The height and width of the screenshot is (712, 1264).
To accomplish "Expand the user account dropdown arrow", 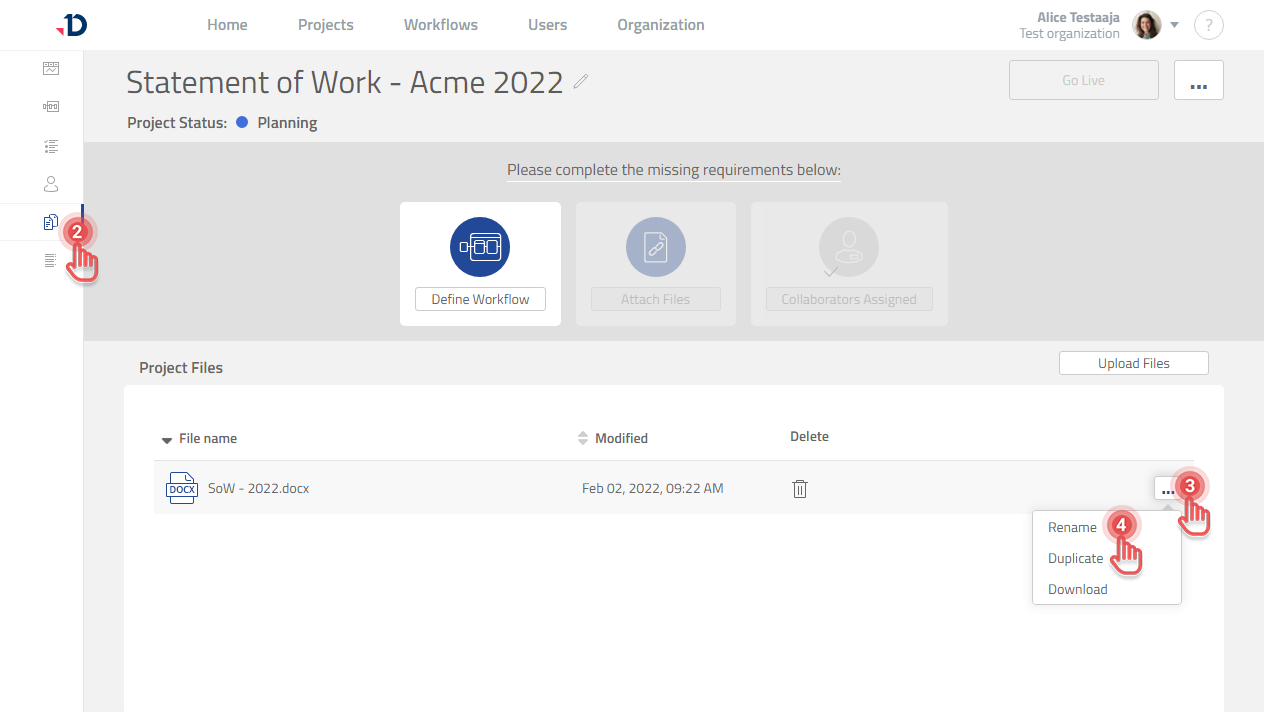I will coord(1175,25).
